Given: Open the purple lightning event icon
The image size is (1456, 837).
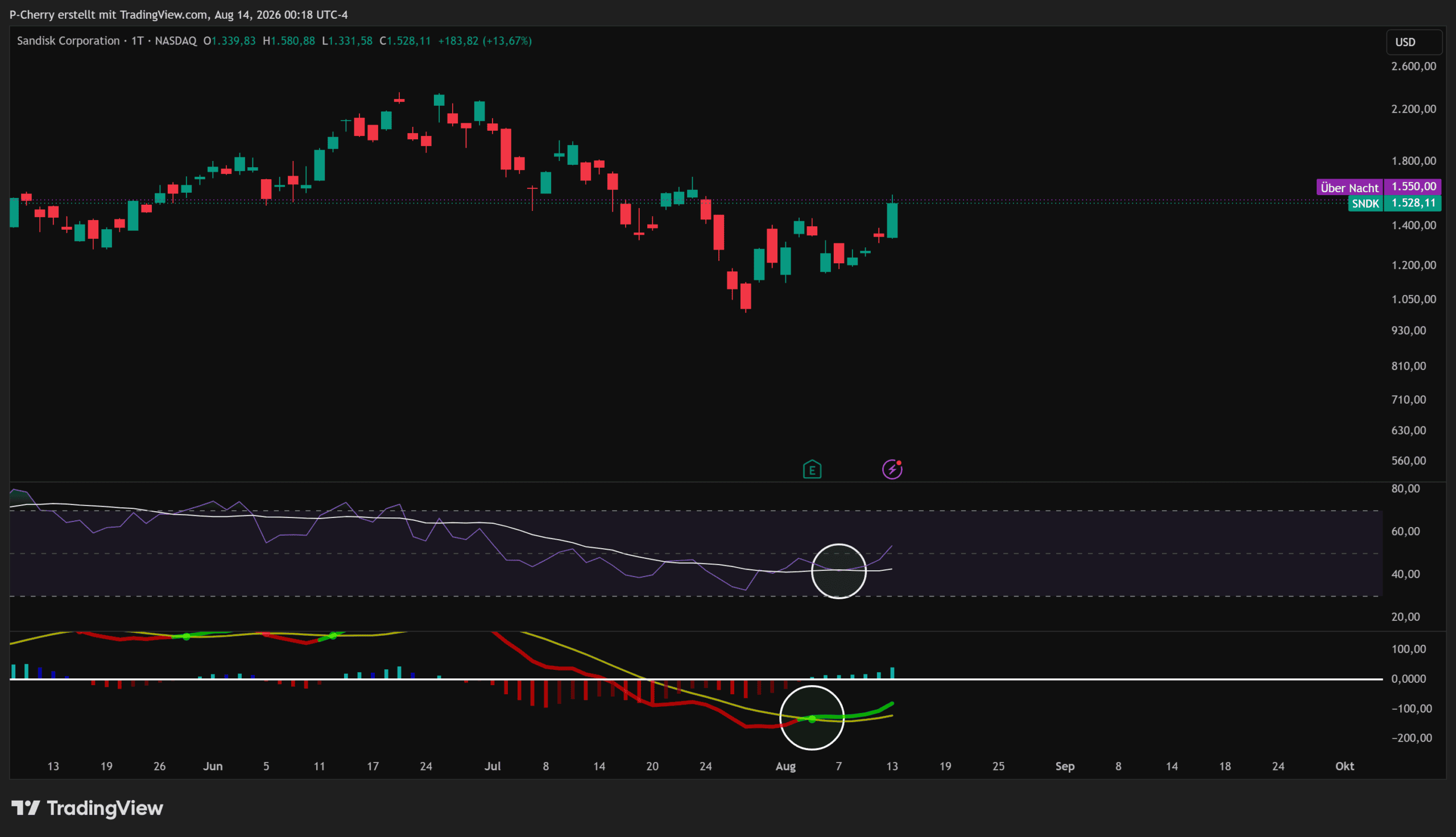Looking at the screenshot, I should (x=892, y=469).
